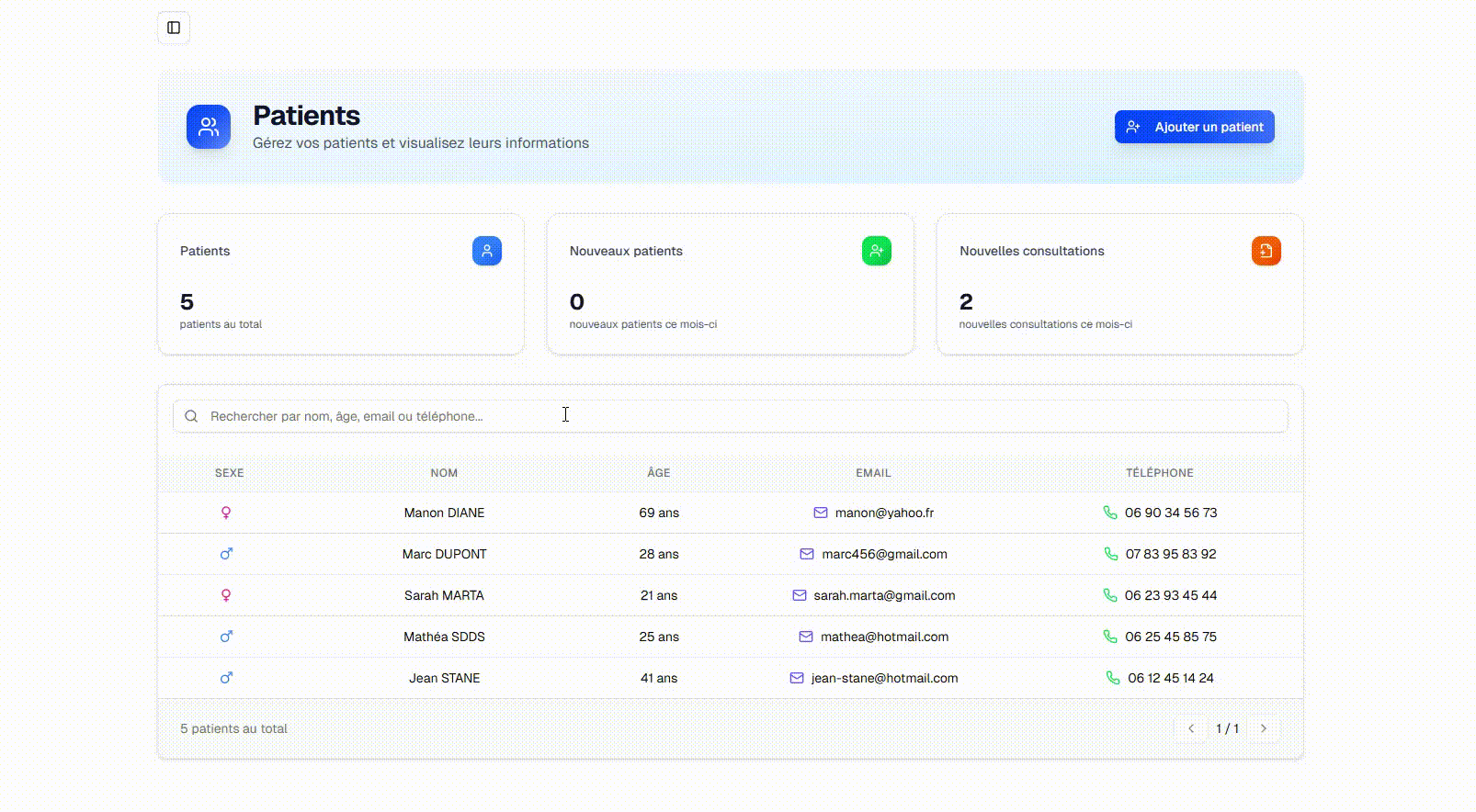1476x812 pixels.
Task: Click the female icon in Sarah MARTA row
Action: [x=226, y=595]
